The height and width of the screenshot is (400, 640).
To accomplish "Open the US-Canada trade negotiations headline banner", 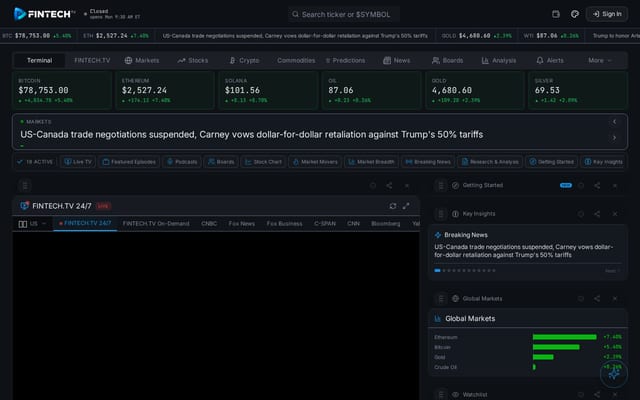I will pos(251,134).
